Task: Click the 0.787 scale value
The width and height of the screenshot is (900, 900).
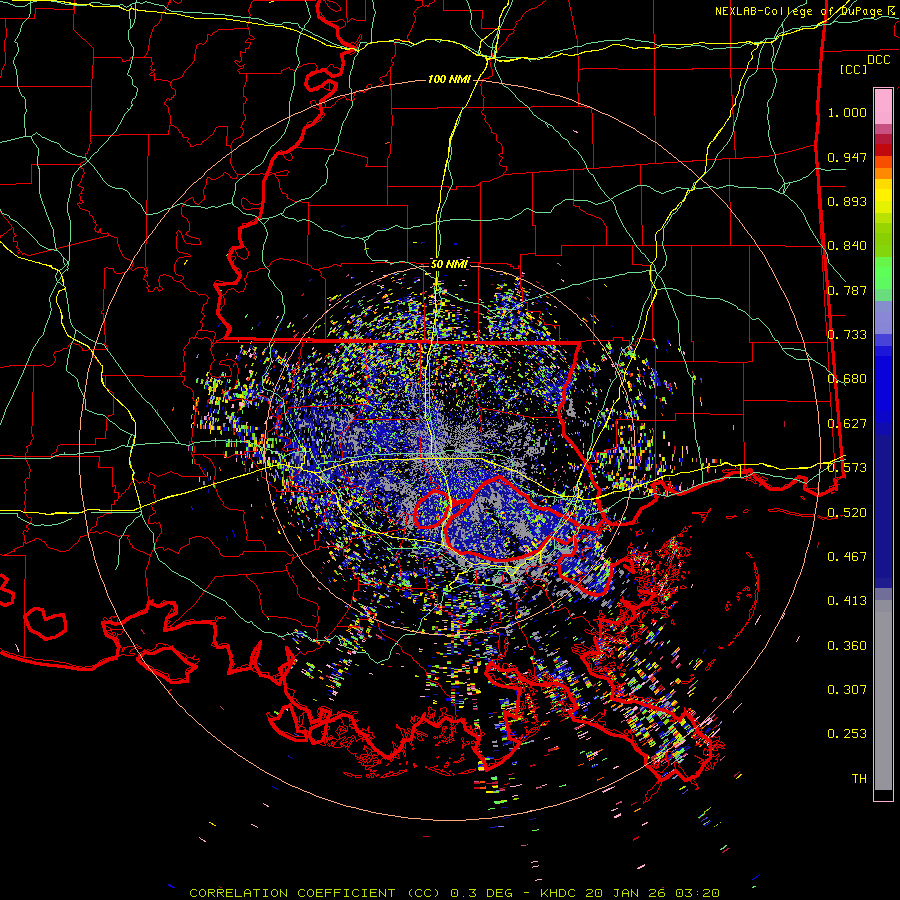Action: [x=847, y=290]
